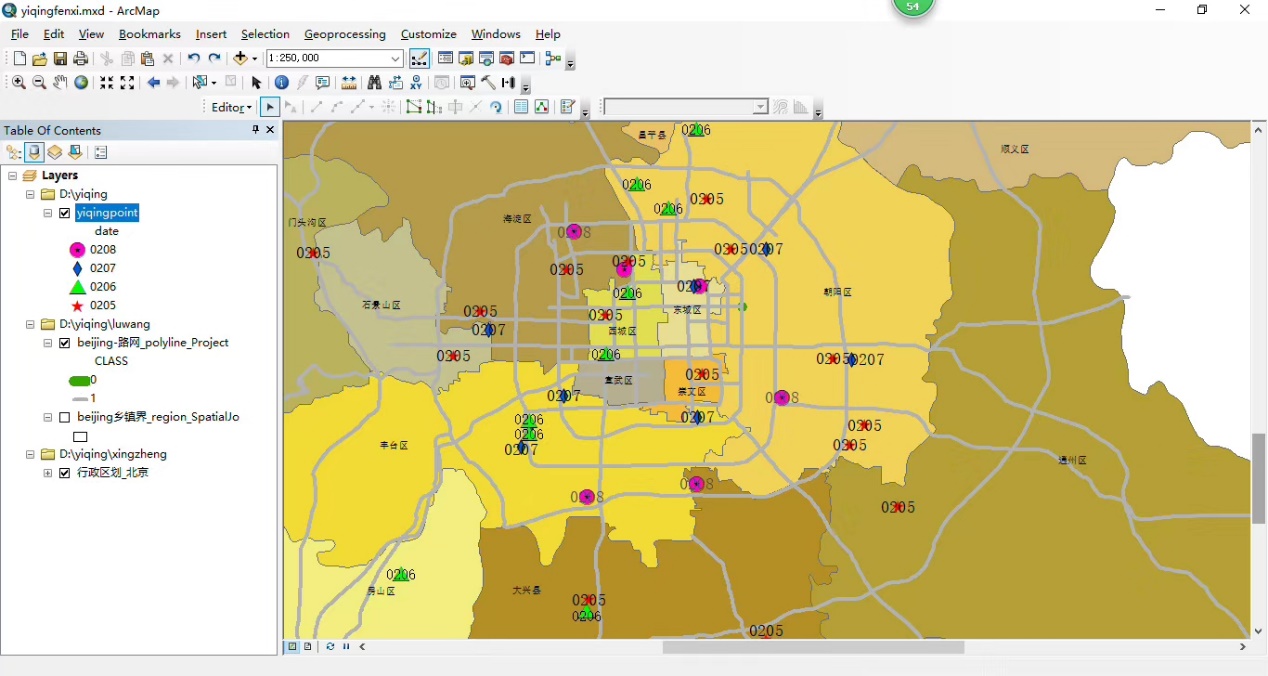This screenshot has height=676, width=1268.
Task: Open the Bookmarks menu
Action: pos(149,34)
